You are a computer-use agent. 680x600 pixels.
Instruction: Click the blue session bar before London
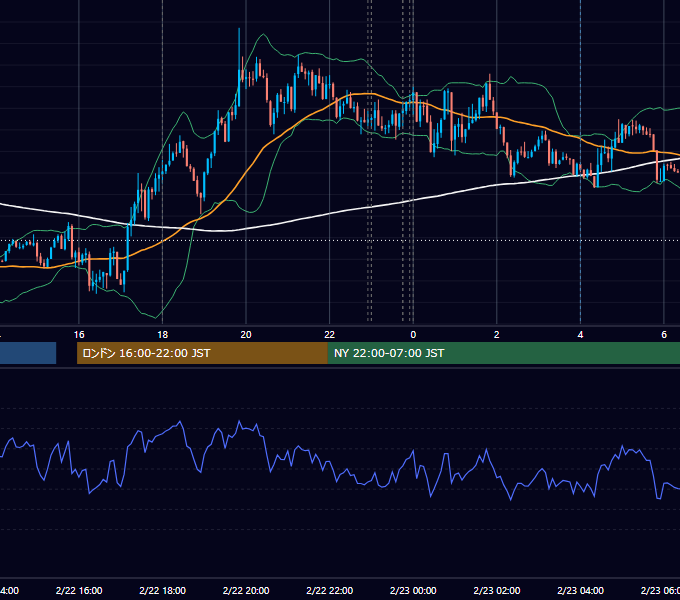28,353
